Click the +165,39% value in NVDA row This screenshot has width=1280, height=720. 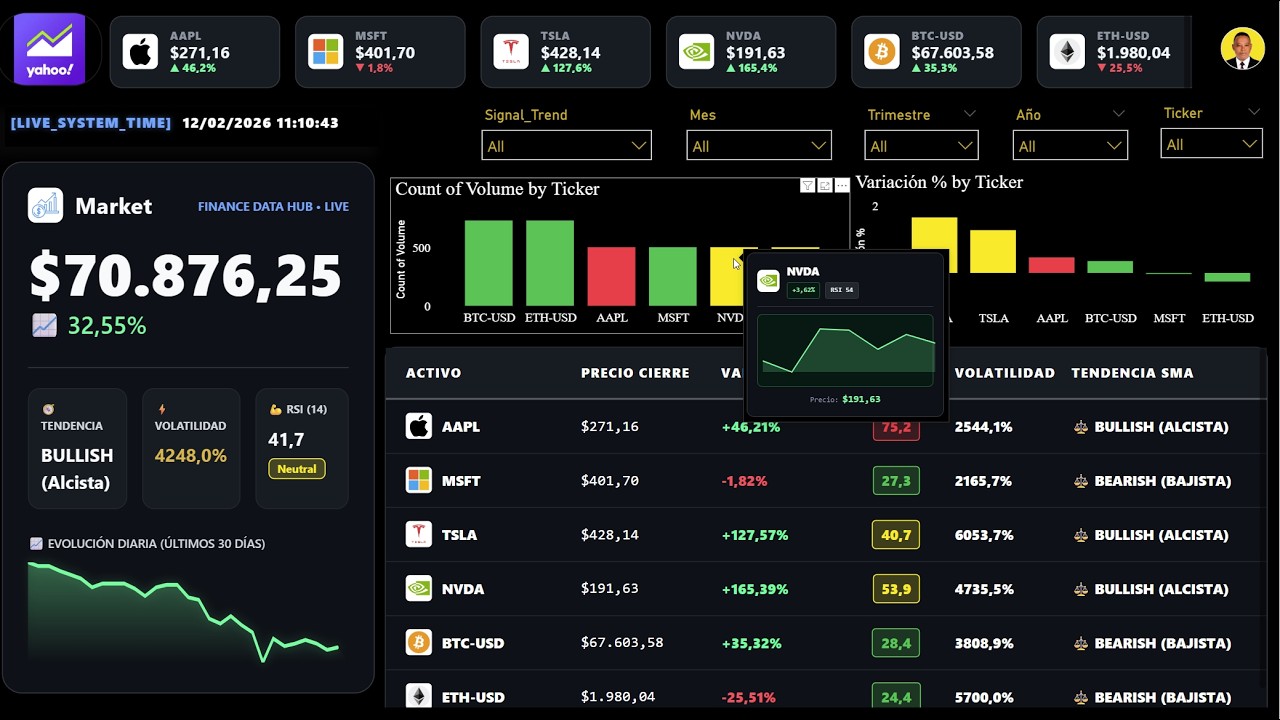pyautogui.click(x=755, y=589)
